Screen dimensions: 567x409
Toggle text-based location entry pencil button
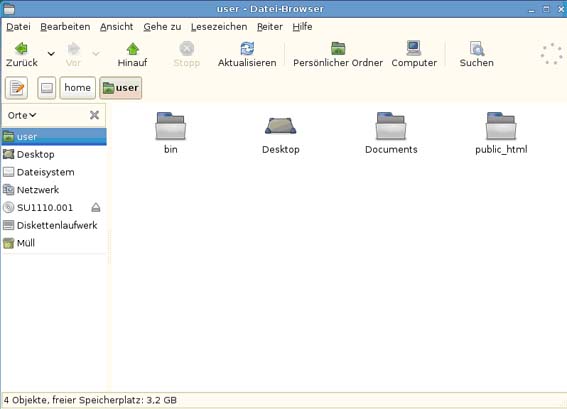[x=17, y=88]
